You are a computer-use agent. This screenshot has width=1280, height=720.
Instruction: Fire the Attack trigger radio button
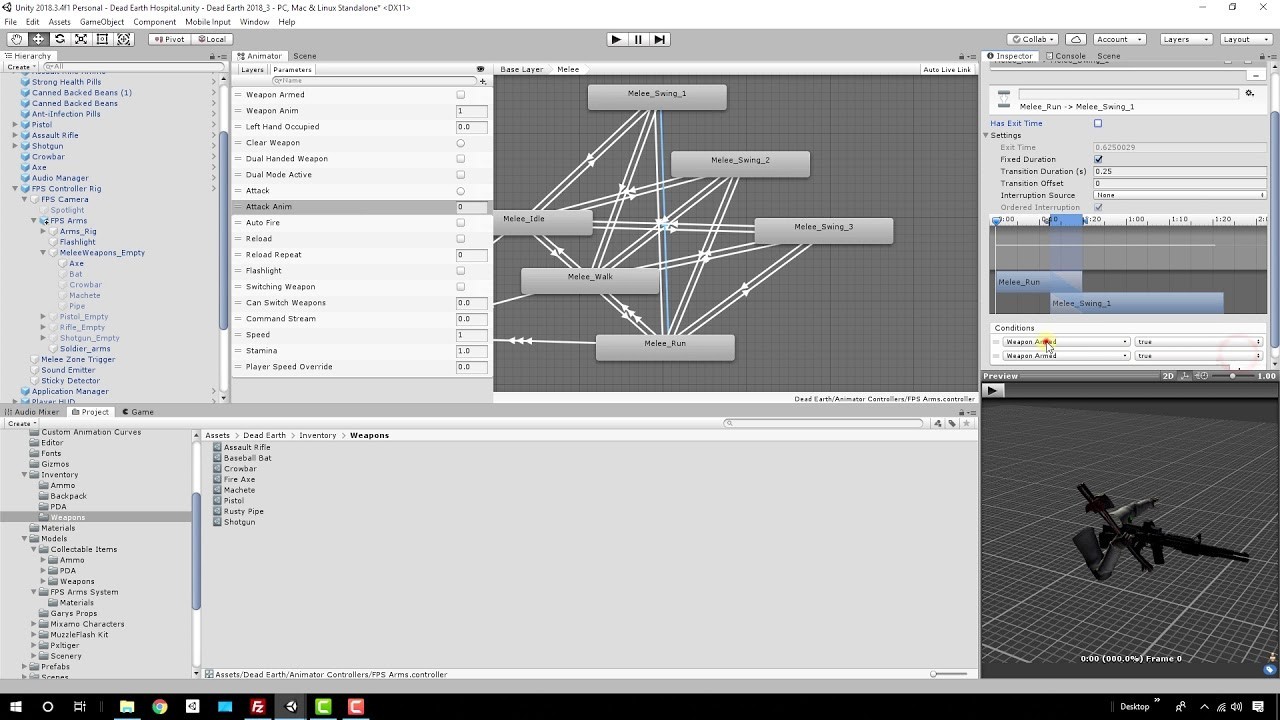pos(460,191)
